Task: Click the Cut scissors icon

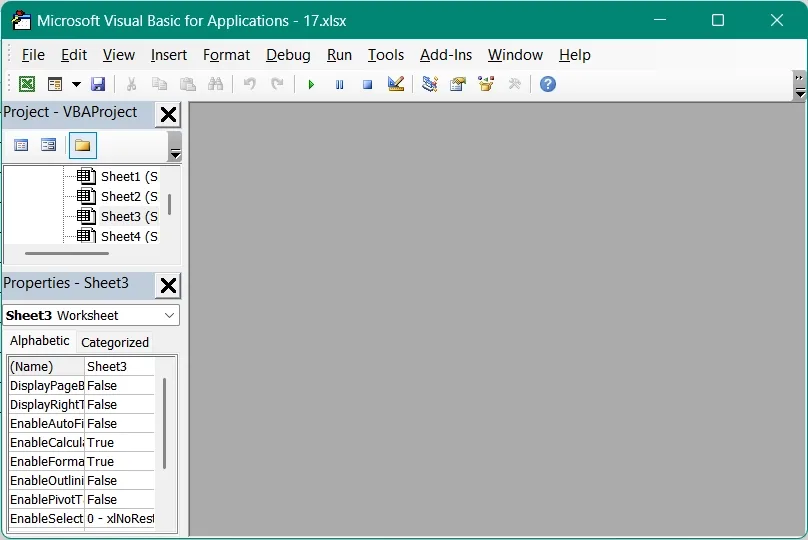Action: 131,84
